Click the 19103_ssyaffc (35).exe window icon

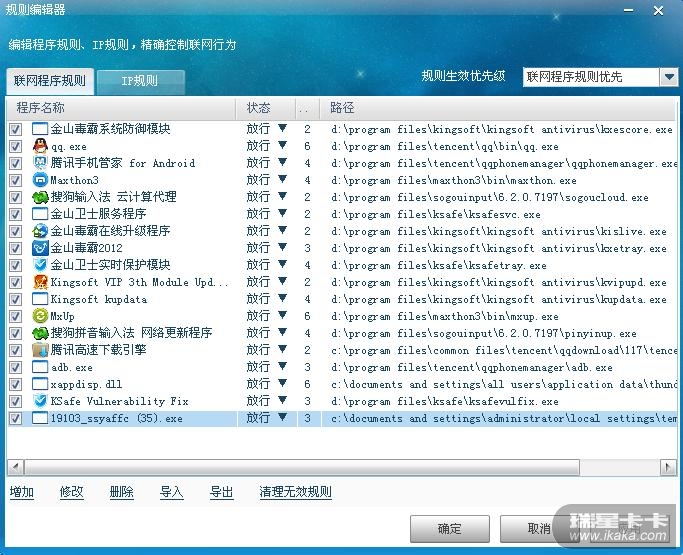pos(40,418)
